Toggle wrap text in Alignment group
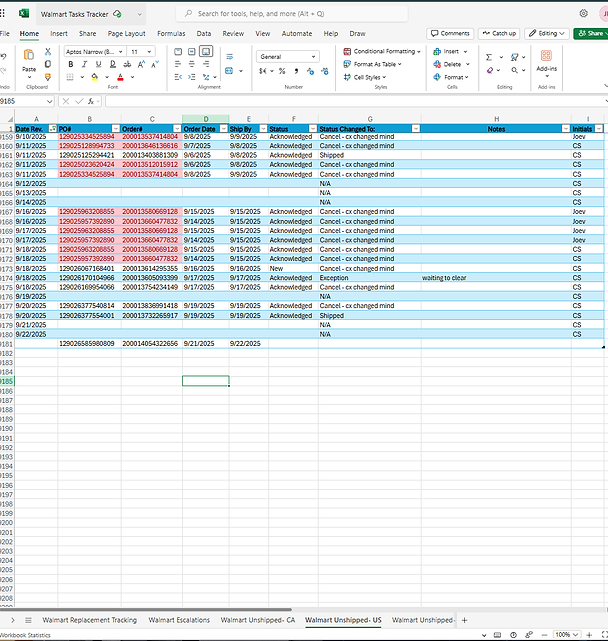 (x=229, y=57)
